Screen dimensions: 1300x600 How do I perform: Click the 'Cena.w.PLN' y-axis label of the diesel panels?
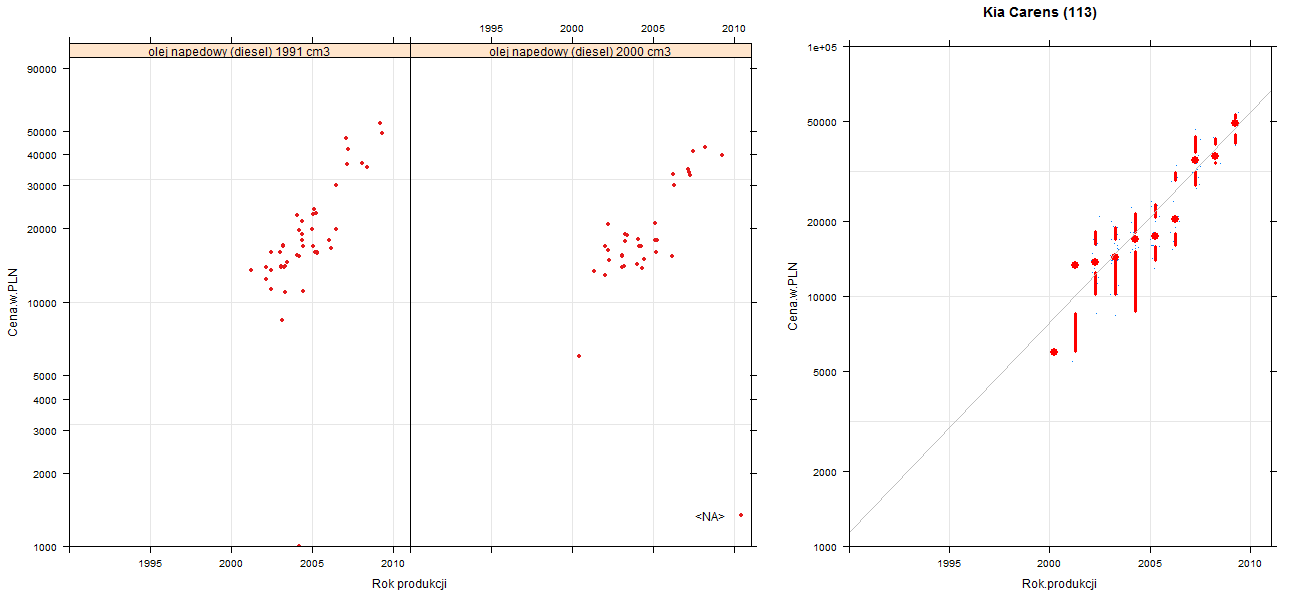(x=14, y=300)
